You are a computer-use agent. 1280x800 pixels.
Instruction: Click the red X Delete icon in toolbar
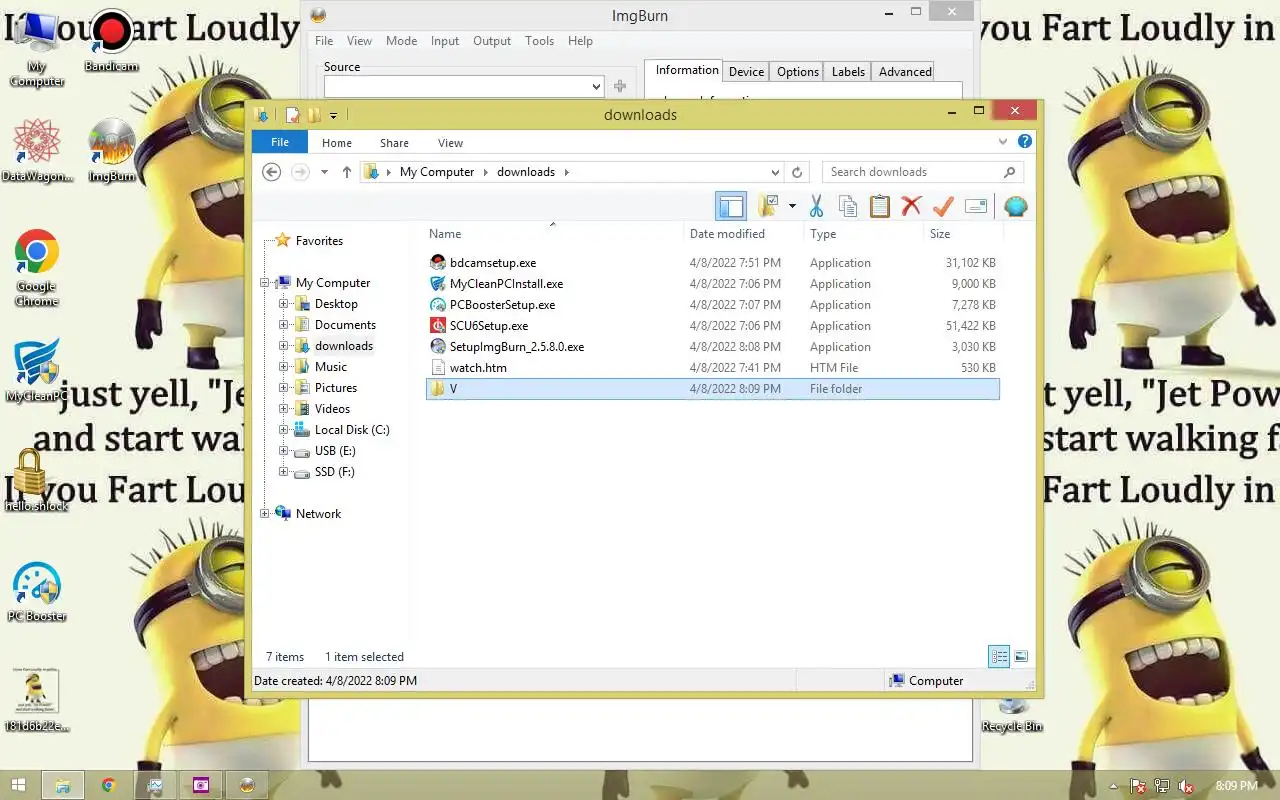pyautogui.click(x=911, y=206)
